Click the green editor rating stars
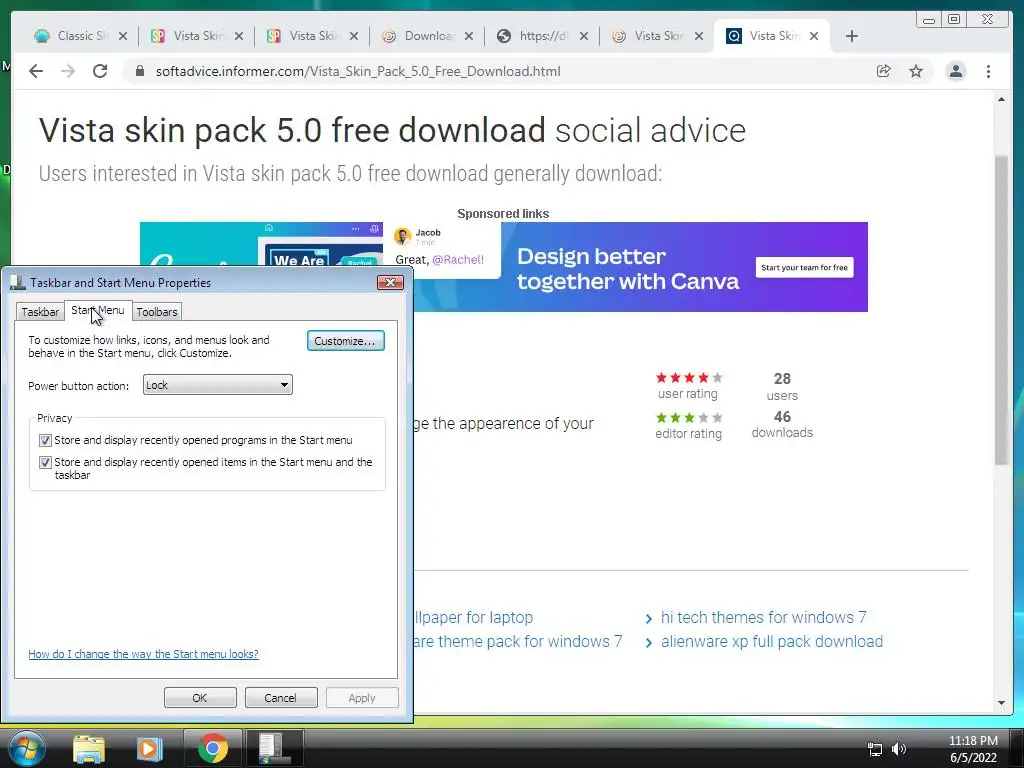The width and height of the screenshot is (1024, 768). 689,417
